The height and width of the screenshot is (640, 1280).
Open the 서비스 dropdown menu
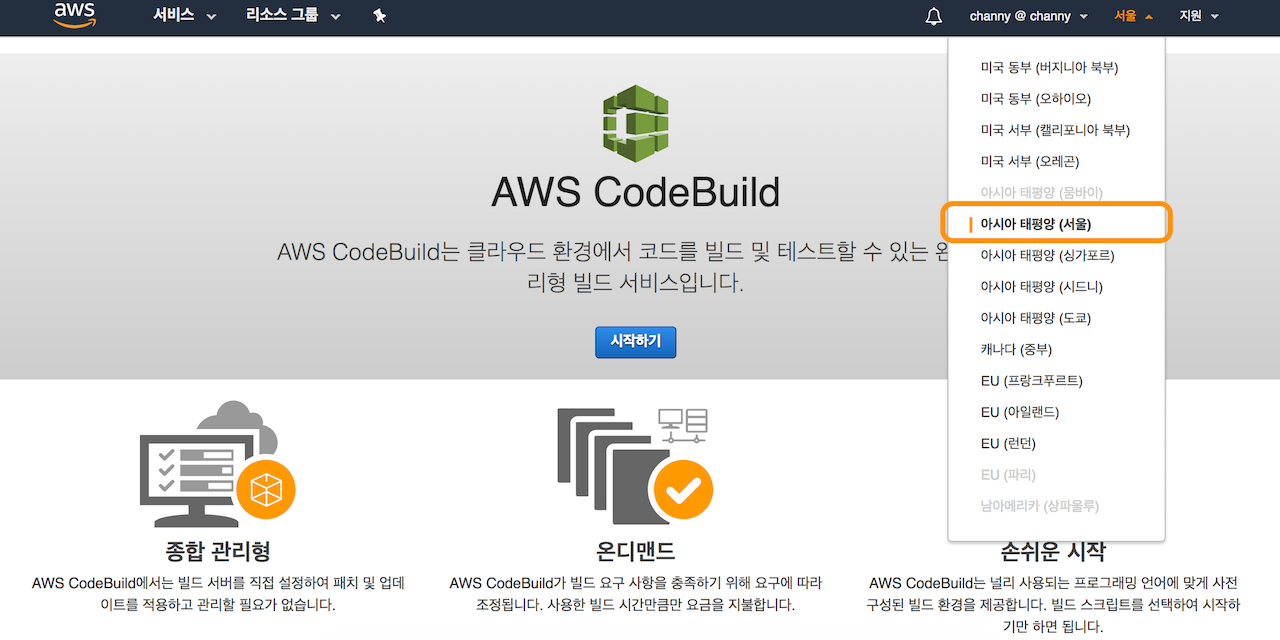185,16
